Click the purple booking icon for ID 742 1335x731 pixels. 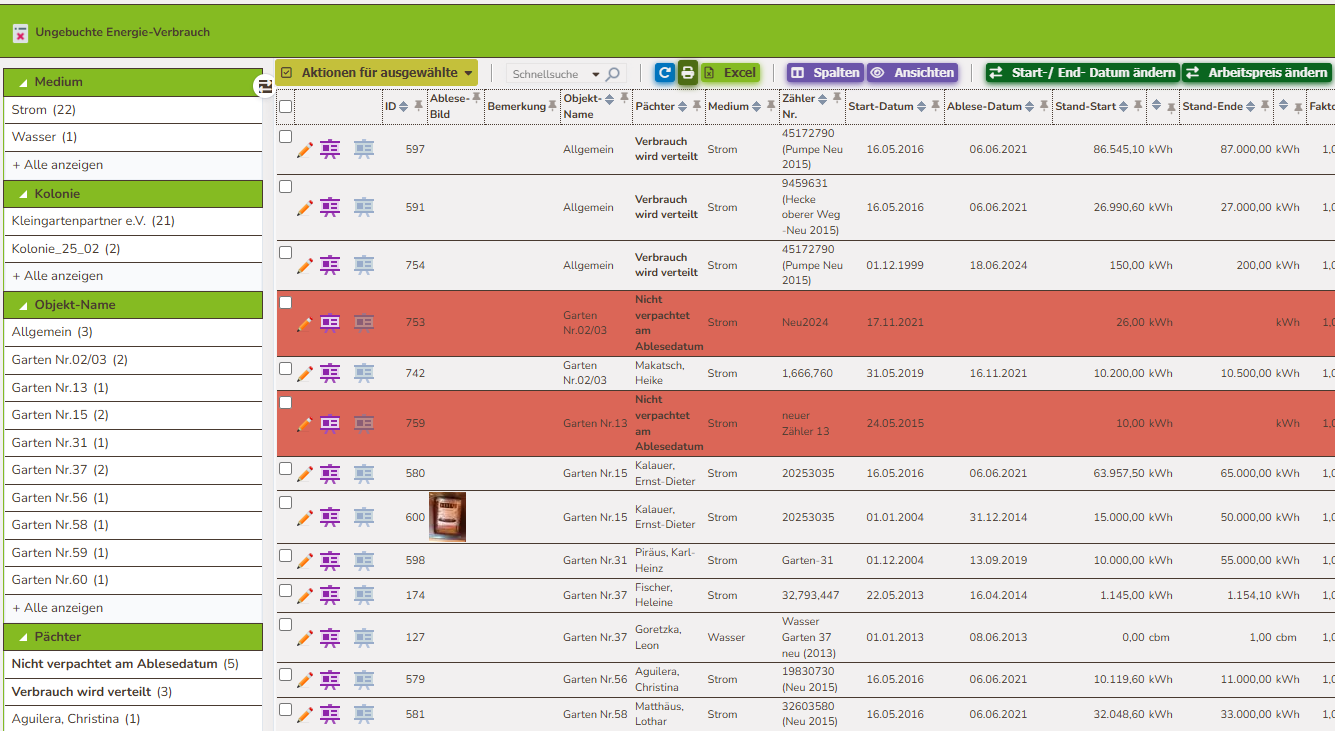coord(330,373)
